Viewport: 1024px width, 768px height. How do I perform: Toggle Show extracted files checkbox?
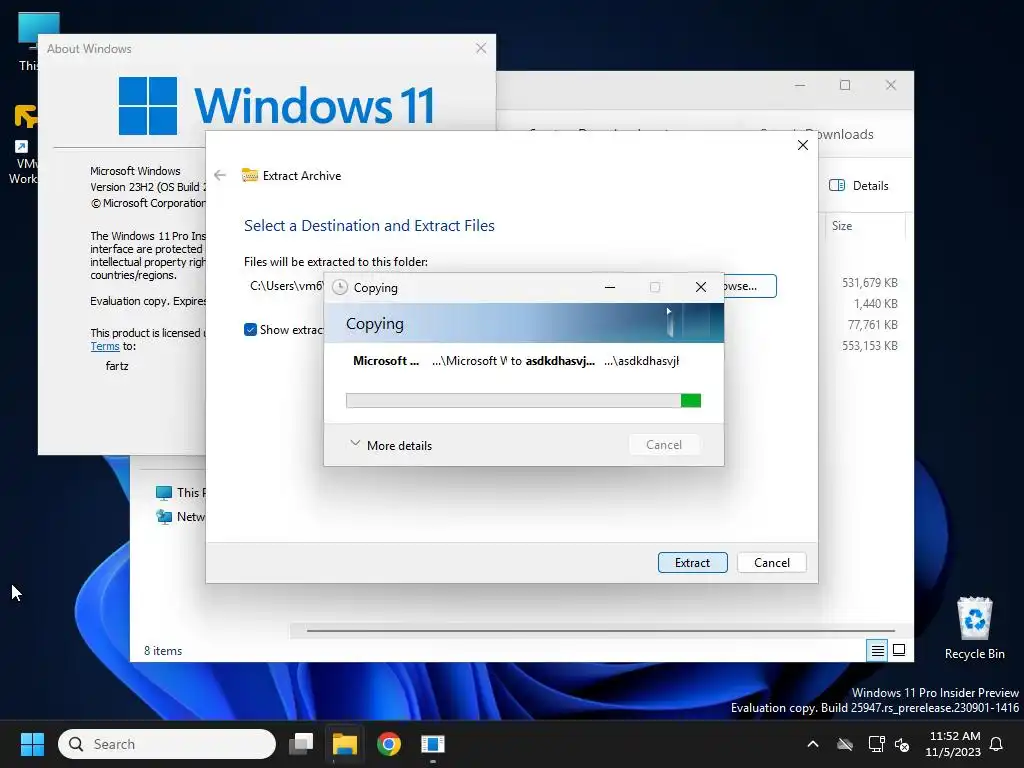point(250,330)
